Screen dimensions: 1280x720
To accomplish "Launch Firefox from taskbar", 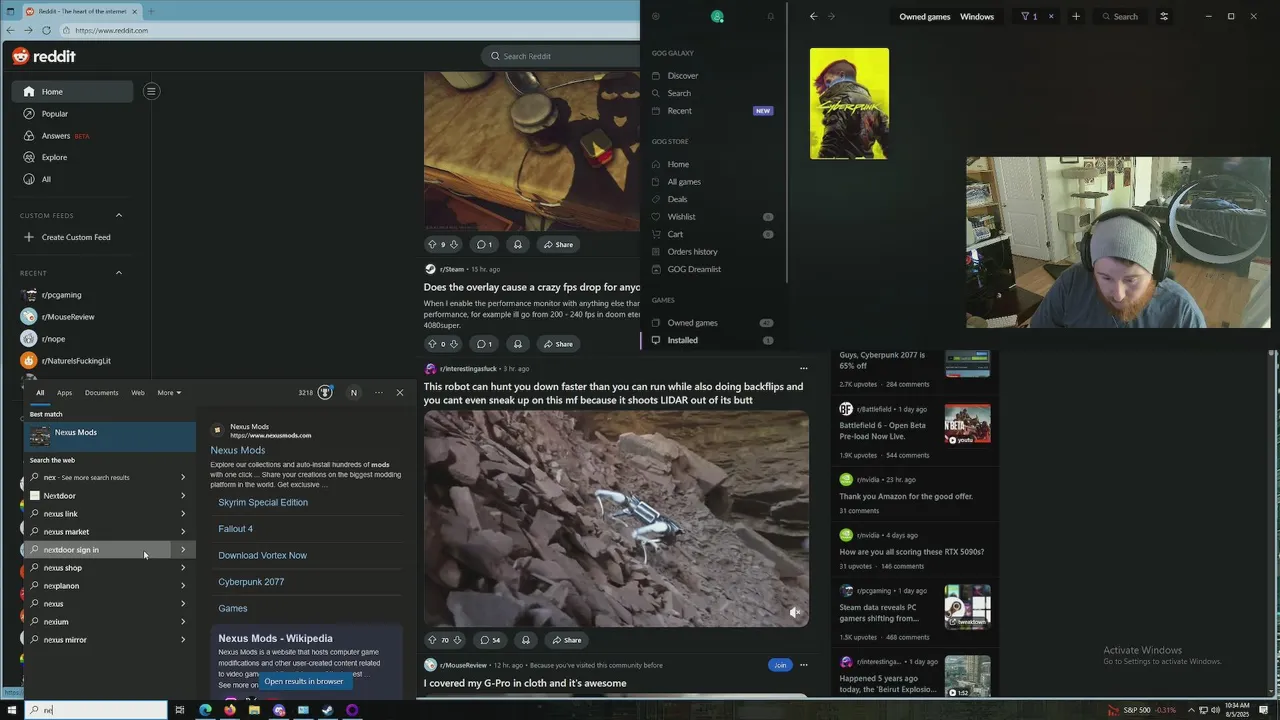I will (x=230, y=710).
